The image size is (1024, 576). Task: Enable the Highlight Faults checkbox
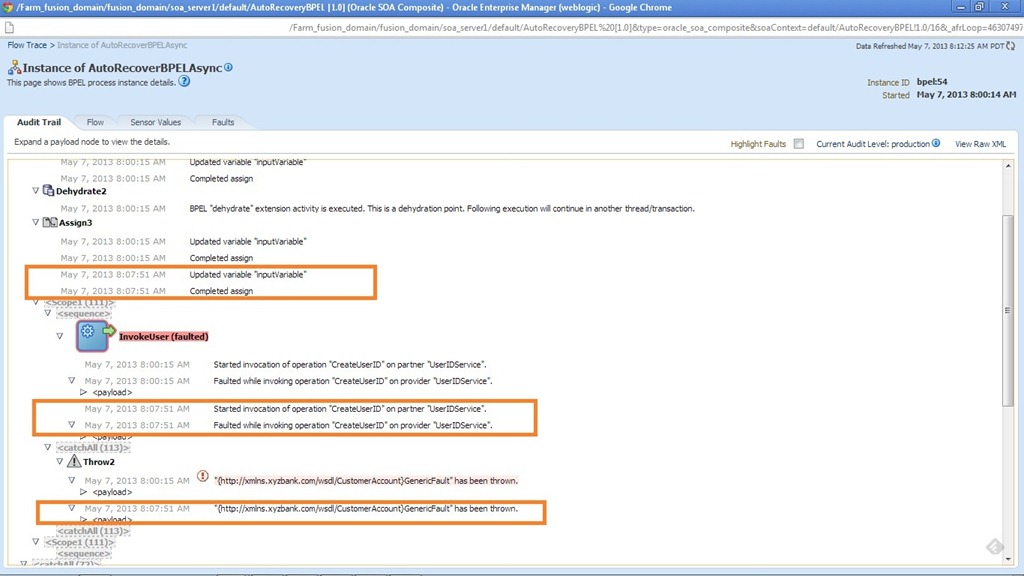pos(798,144)
